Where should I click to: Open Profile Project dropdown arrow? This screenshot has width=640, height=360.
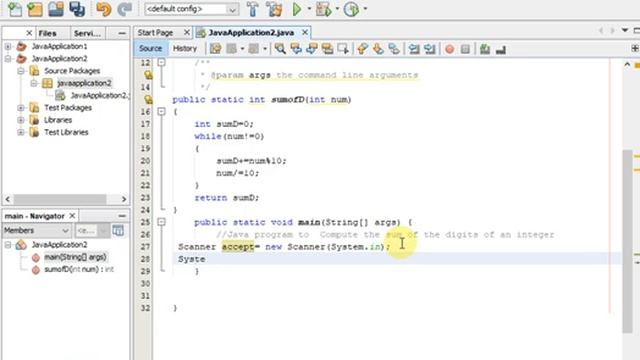pos(365,9)
